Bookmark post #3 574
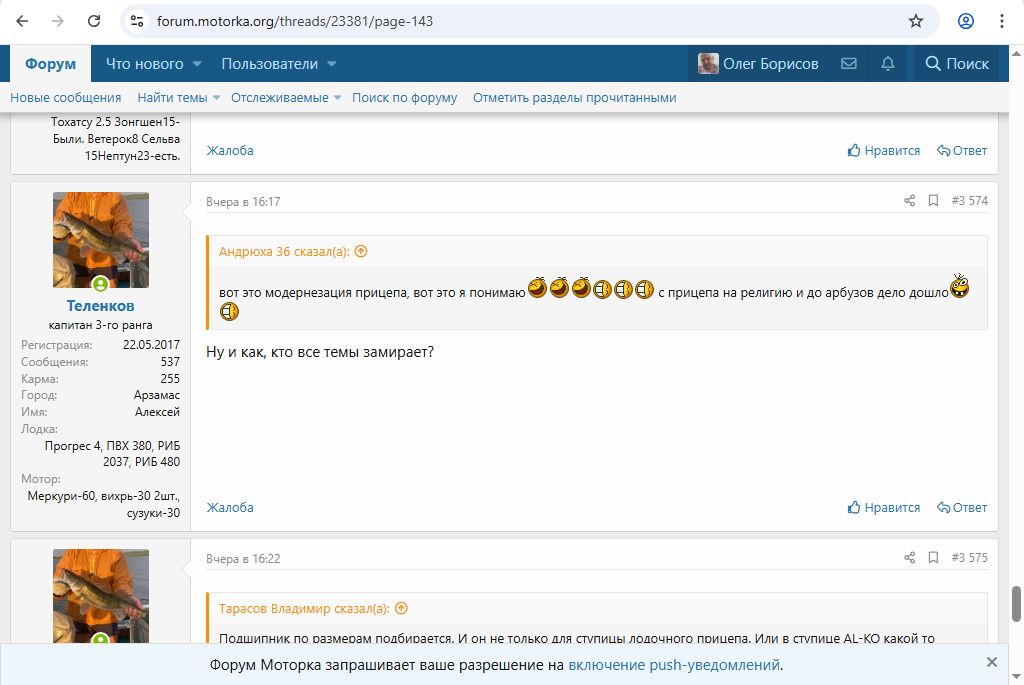Screen dimensions: 1024x685 pos(933,201)
